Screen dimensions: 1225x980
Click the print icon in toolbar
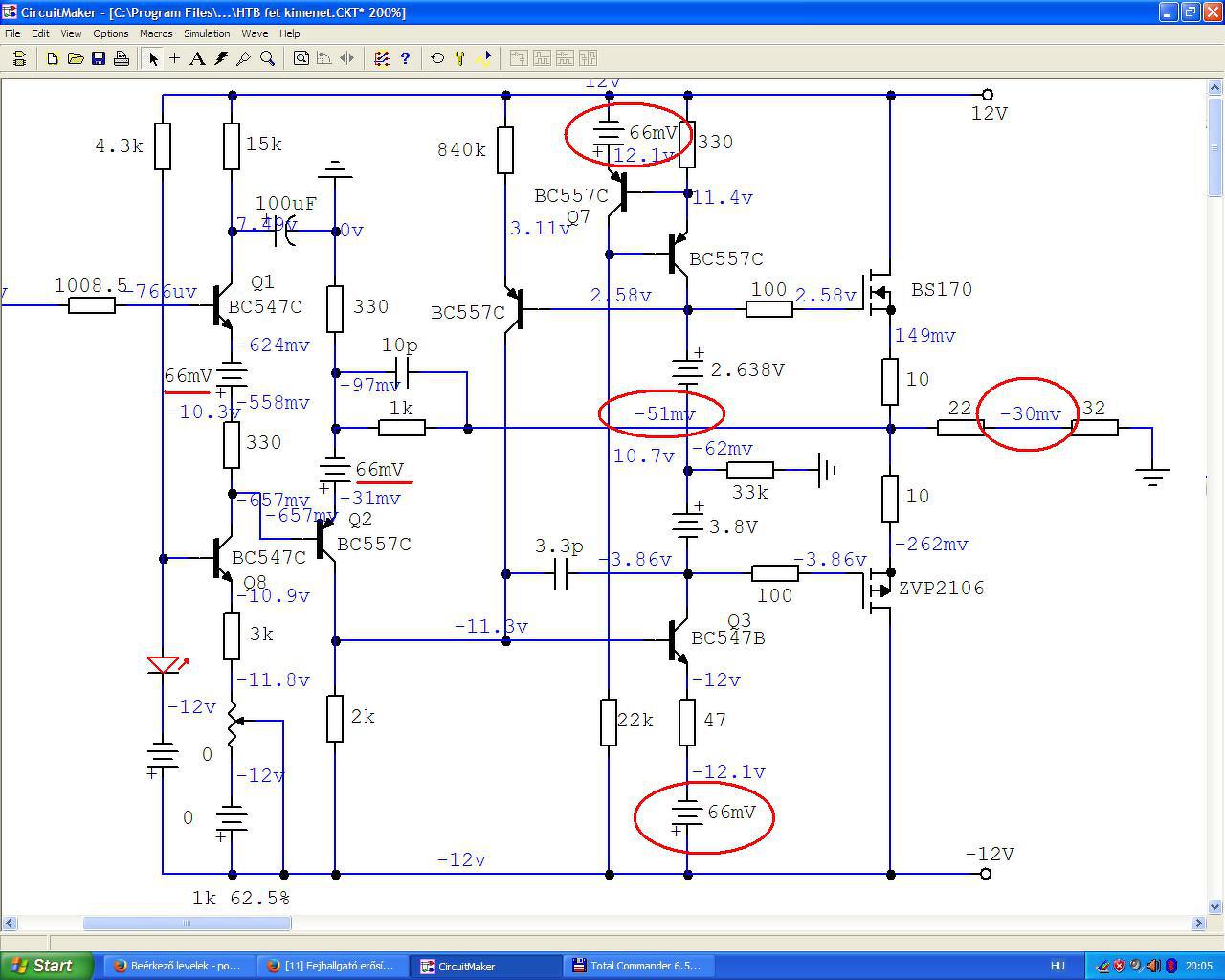point(122,58)
